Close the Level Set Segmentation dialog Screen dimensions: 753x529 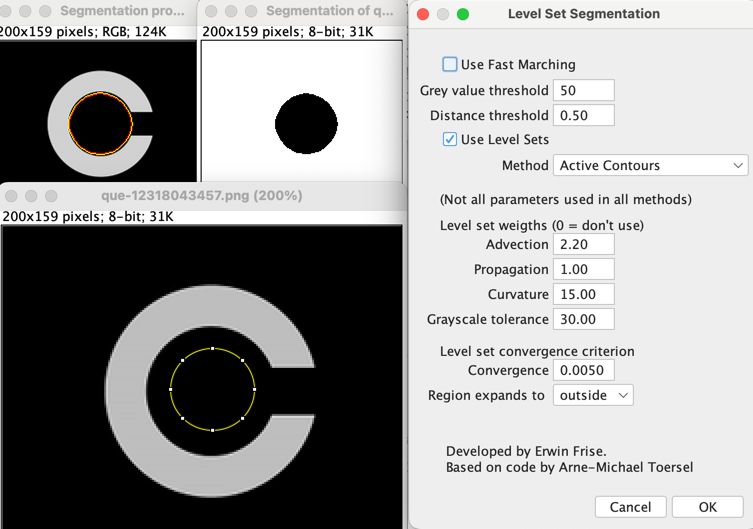point(423,14)
